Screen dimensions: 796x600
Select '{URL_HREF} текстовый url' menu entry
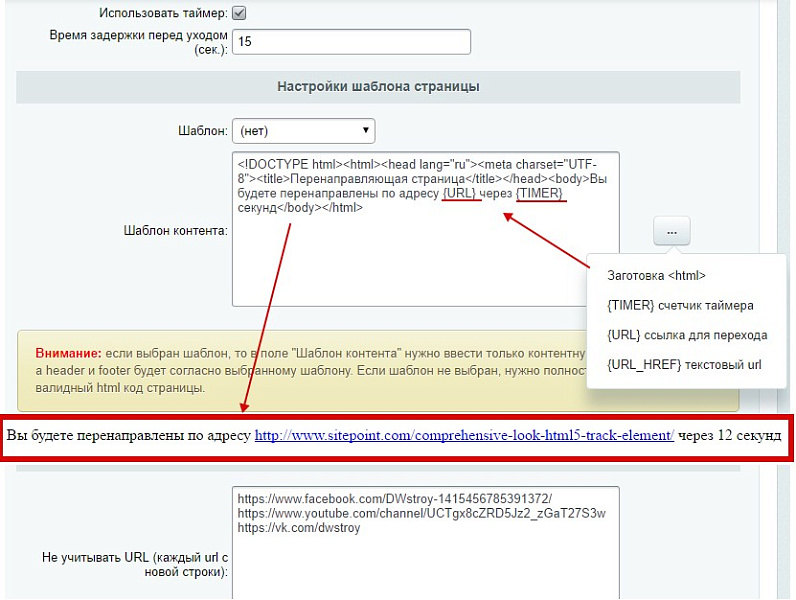[684, 364]
